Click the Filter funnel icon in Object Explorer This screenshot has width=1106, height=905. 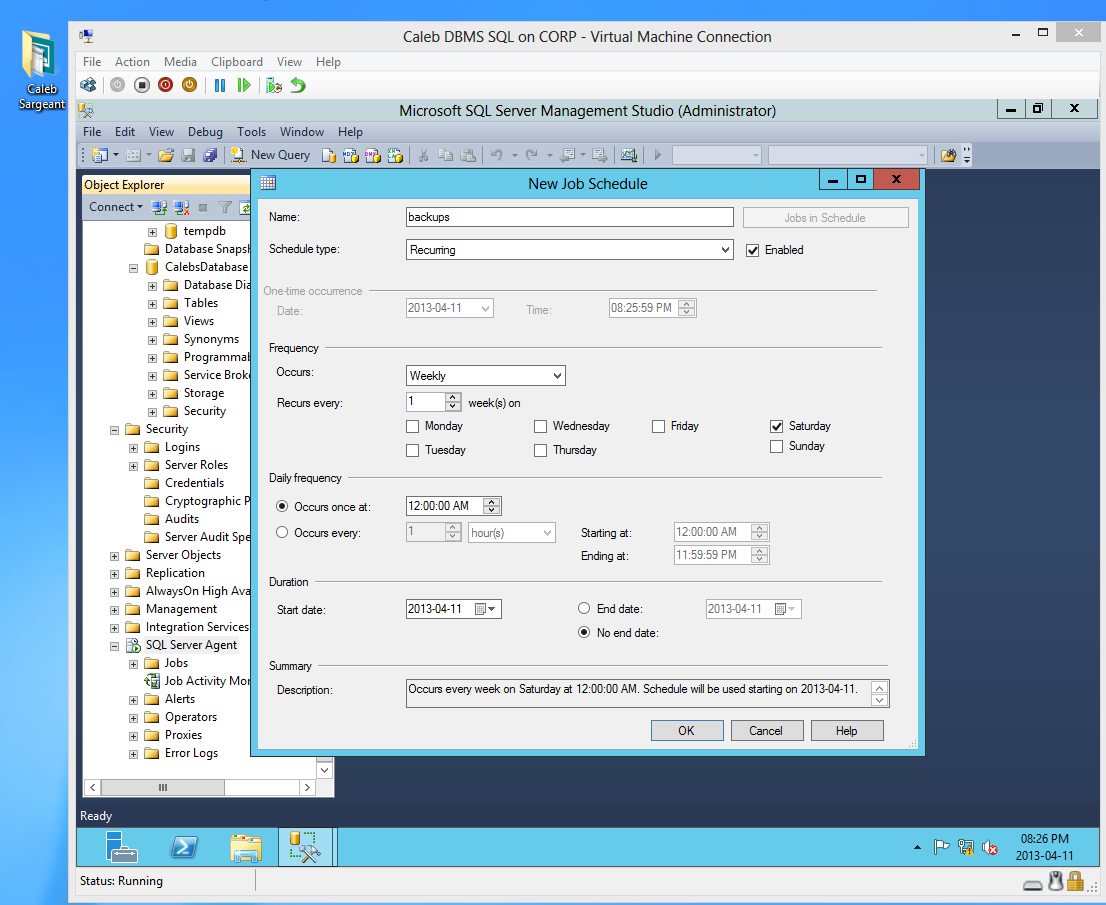click(225, 207)
